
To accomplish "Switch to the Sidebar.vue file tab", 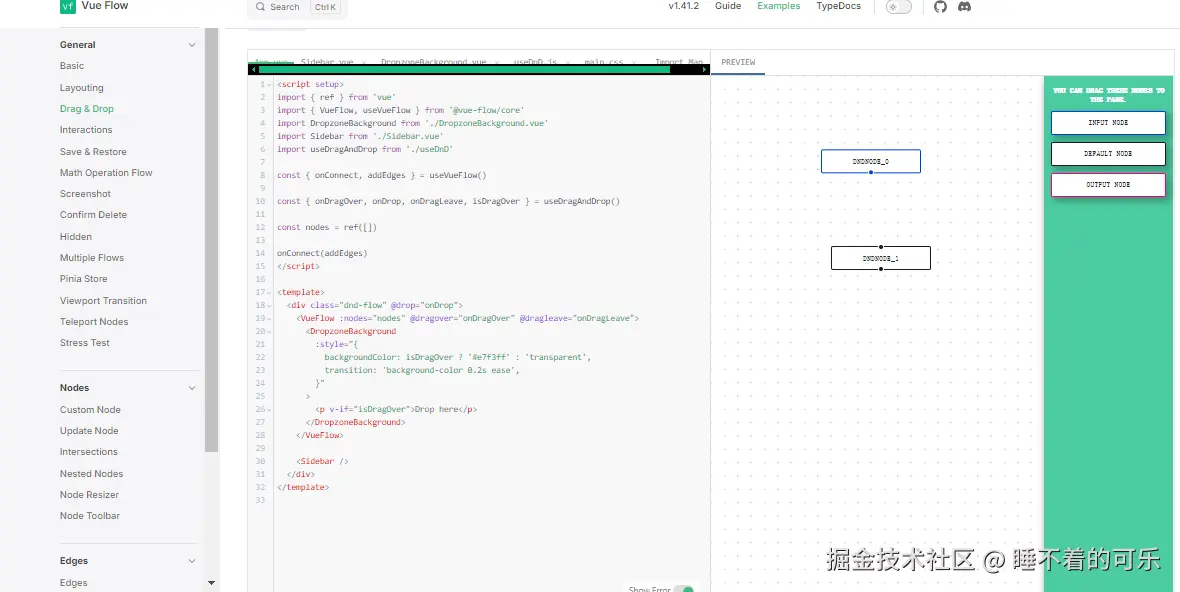I will (x=327, y=62).
